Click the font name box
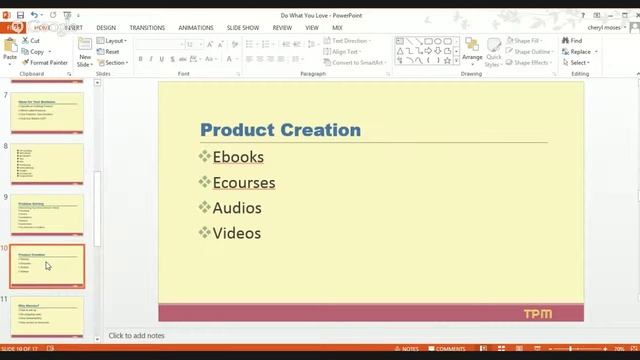640x360 pixels. coord(159,44)
